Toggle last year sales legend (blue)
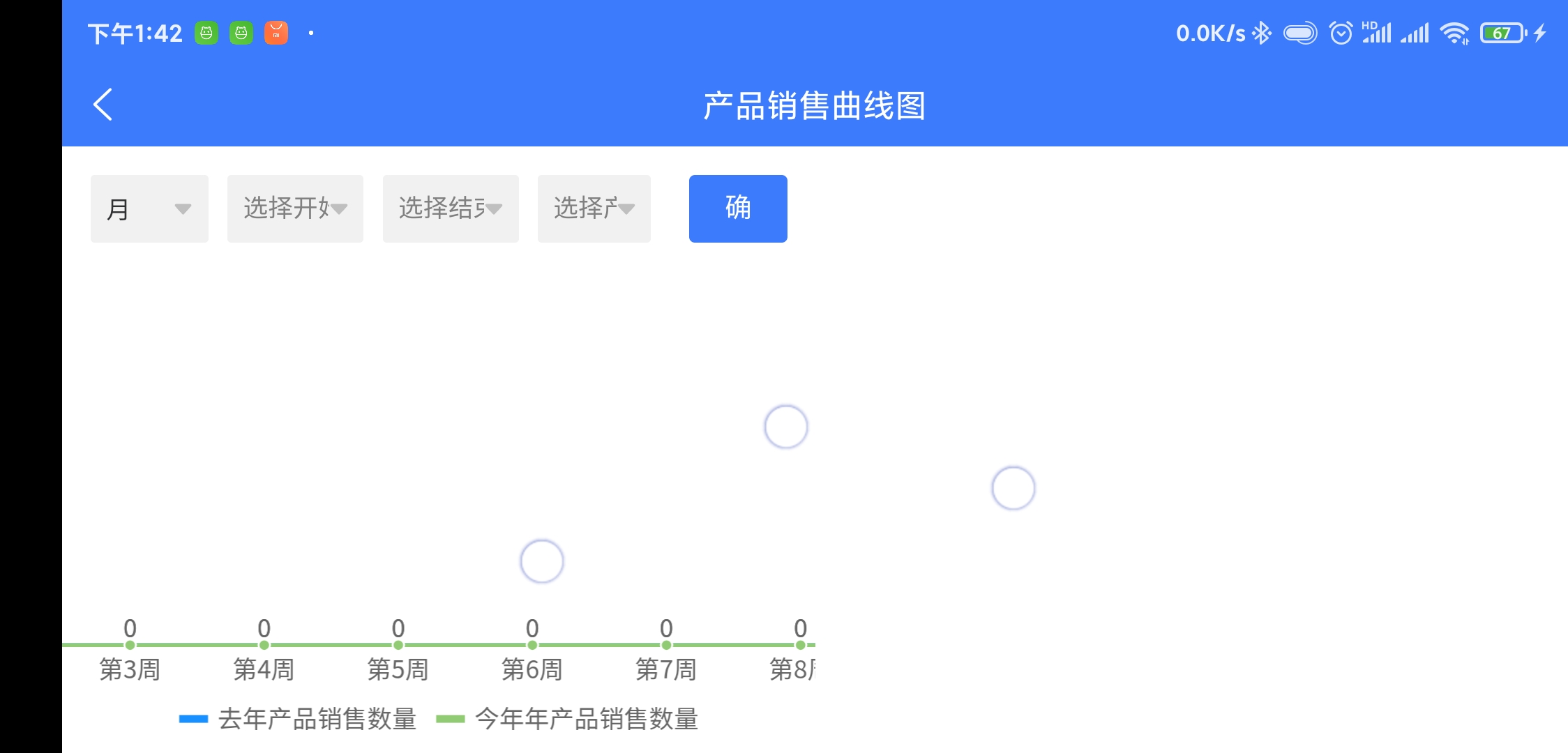This screenshot has height=753, width=1568. click(x=298, y=719)
